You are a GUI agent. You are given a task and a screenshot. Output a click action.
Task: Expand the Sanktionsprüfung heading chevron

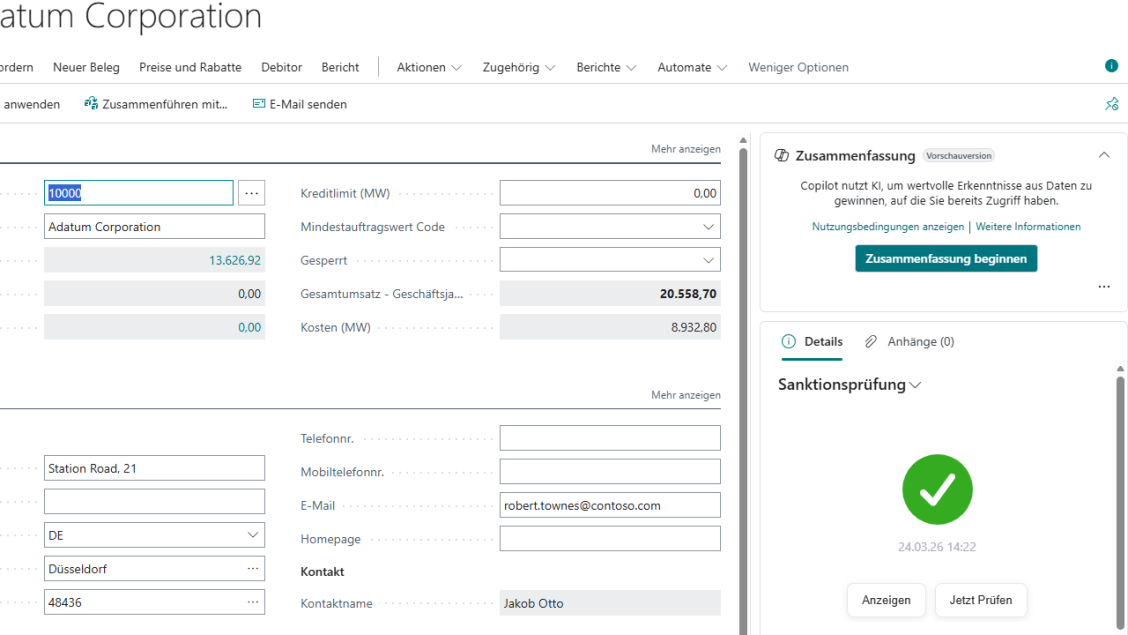click(915, 385)
